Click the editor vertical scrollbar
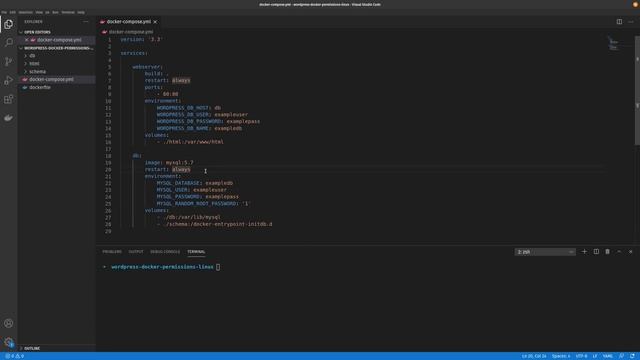Viewport: 640px width, 360px height. click(x=637, y=90)
